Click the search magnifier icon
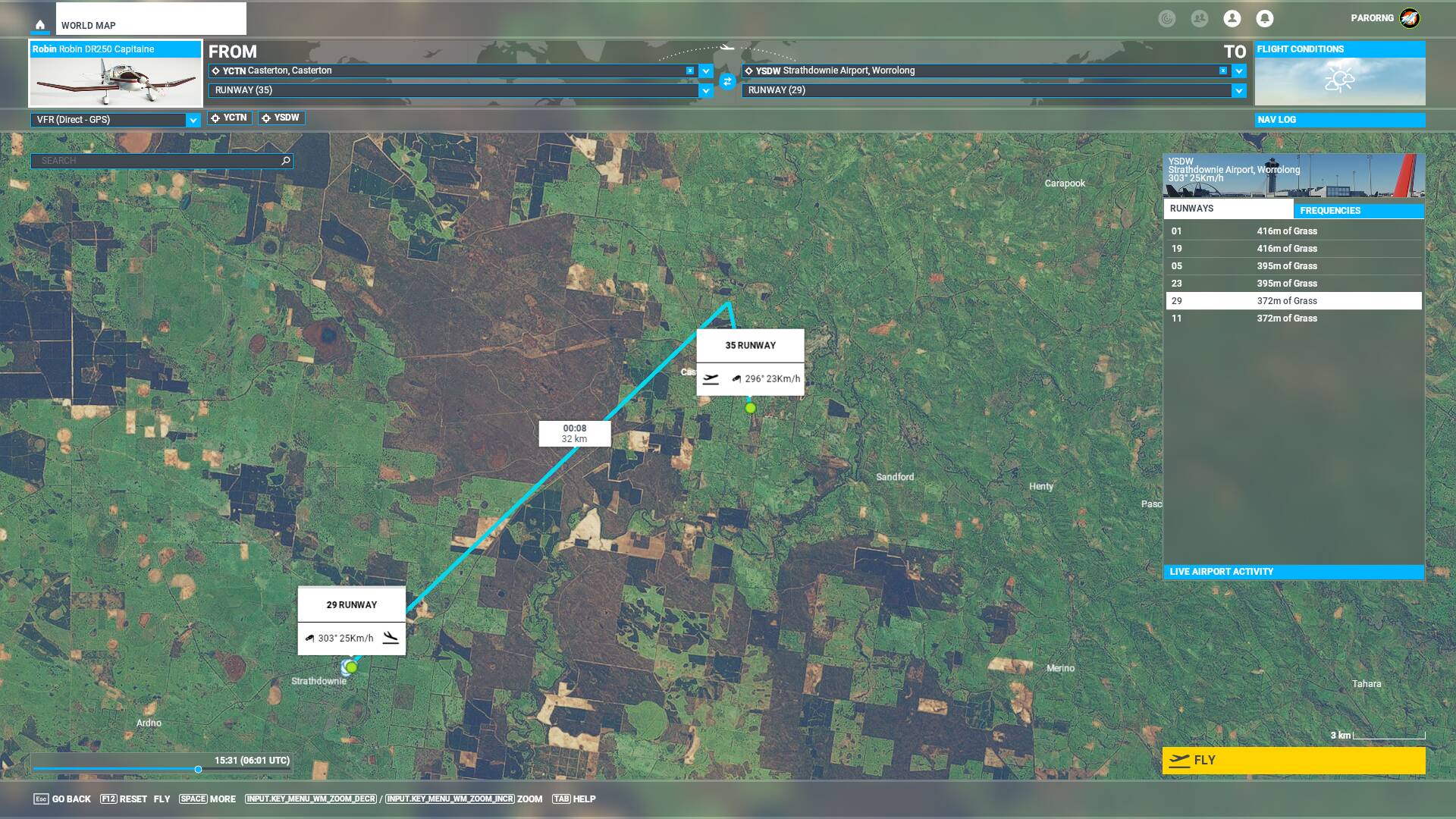 286,161
